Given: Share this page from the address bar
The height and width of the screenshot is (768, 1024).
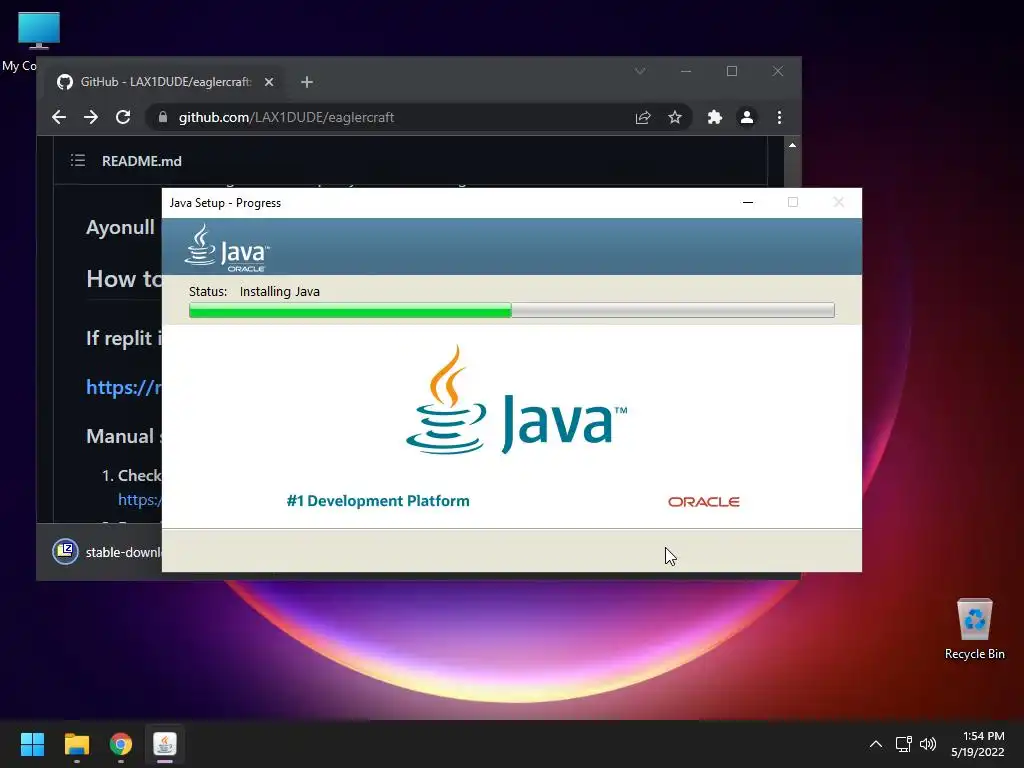Looking at the screenshot, I should click(x=643, y=117).
